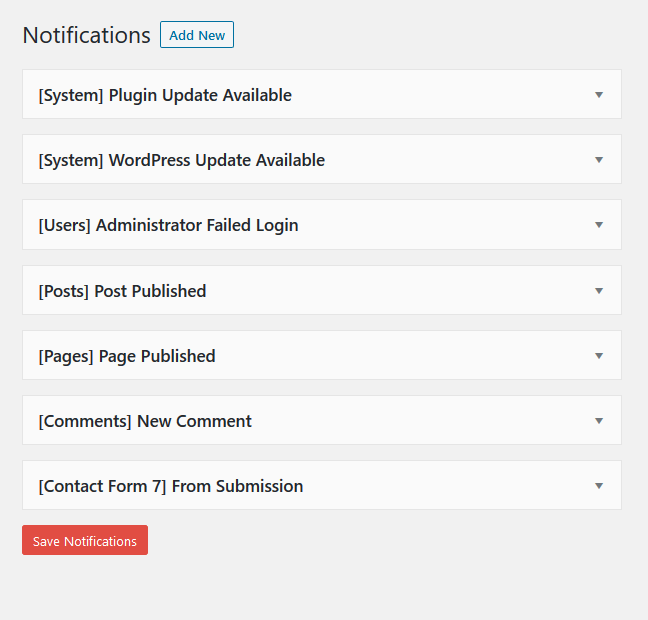The width and height of the screenshot is (648, 620).
Task: Click the '[Comments]' category prefix
Action: [x=85, y=421]
